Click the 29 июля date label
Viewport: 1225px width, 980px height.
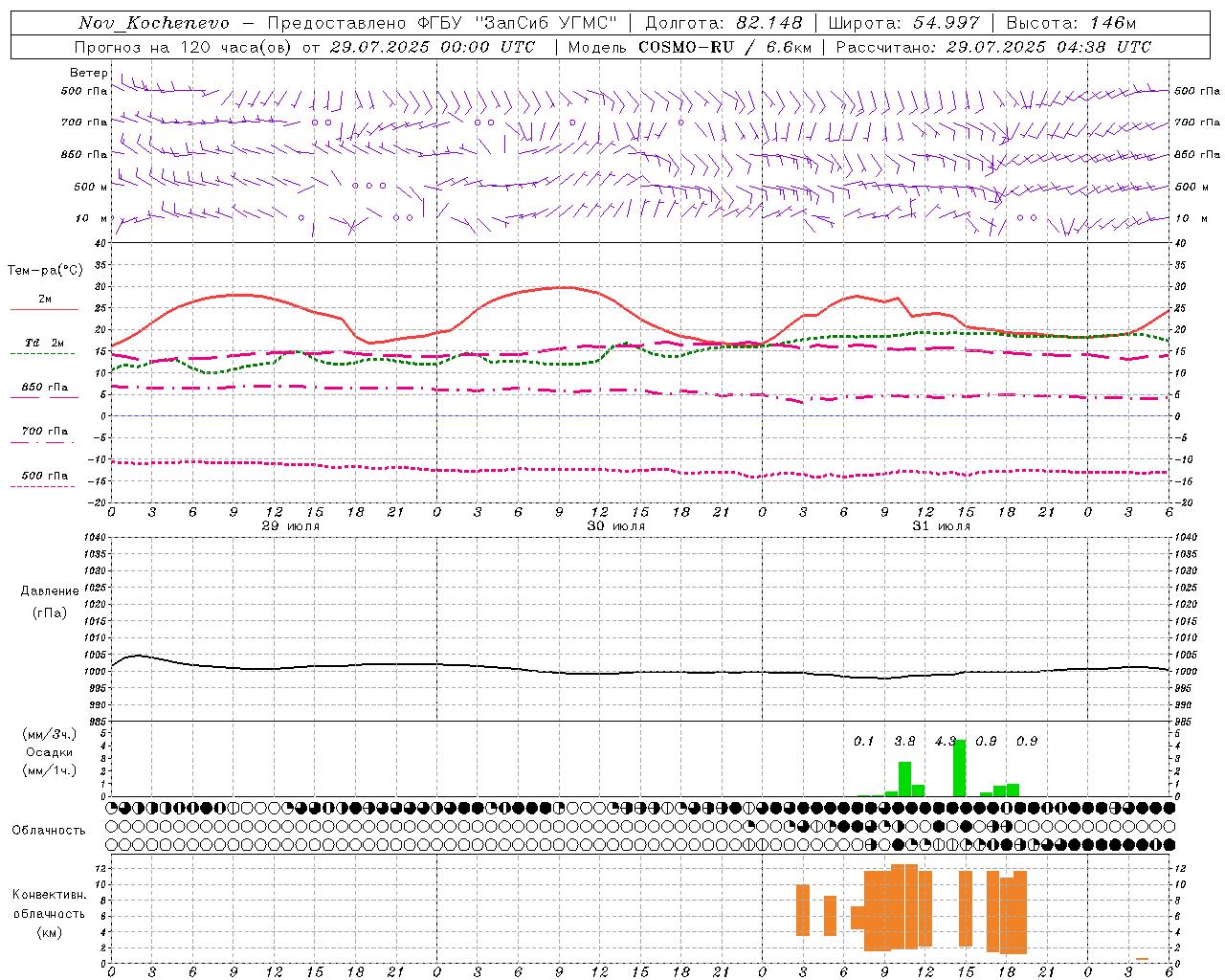coord(291,526)
